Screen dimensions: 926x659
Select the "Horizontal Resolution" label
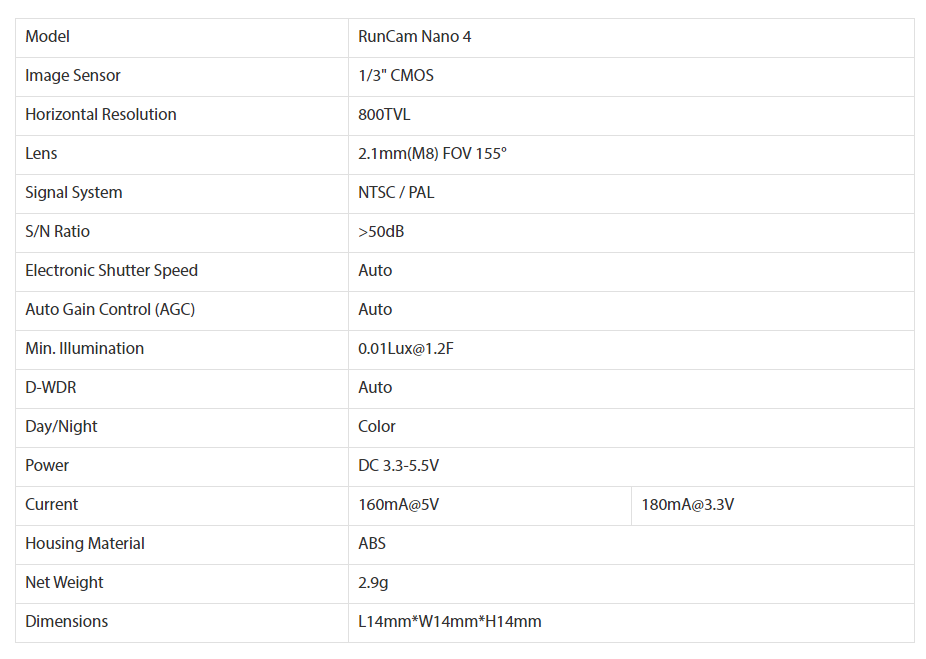[x=101, y=115]
